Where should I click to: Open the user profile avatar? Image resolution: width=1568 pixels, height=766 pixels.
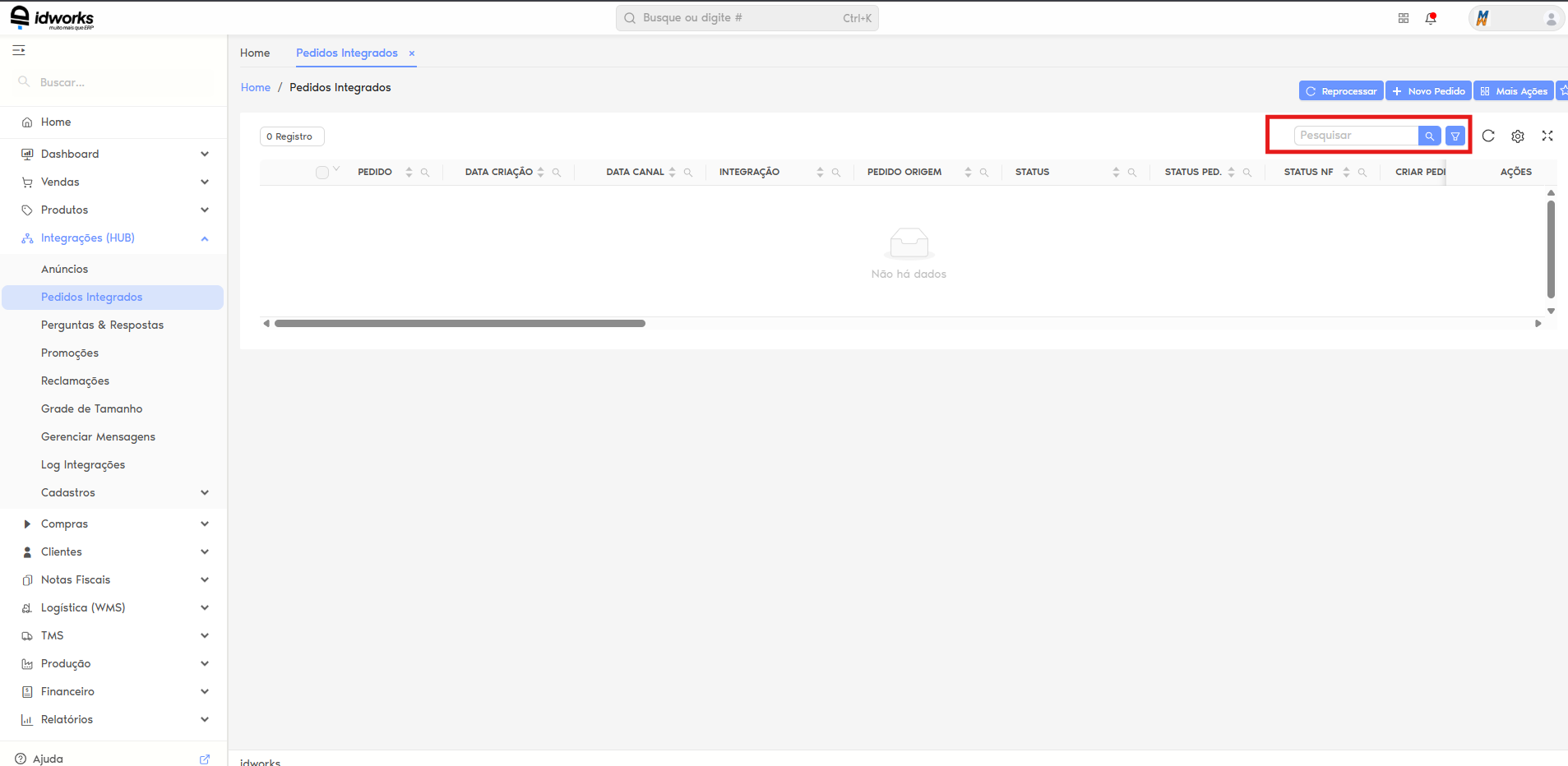point(1551,18)
